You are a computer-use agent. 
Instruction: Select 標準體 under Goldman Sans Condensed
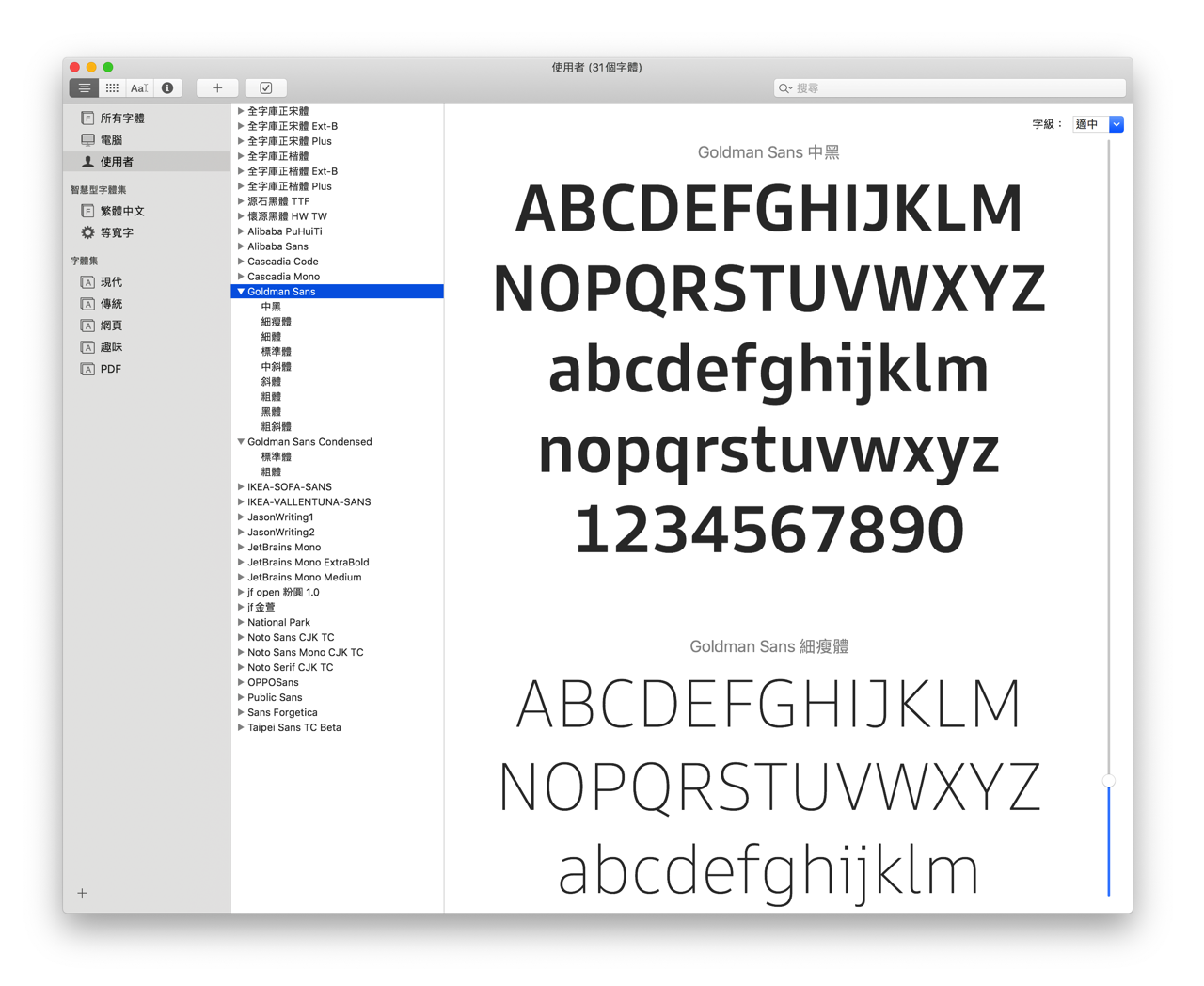click(x=338, y=457)
